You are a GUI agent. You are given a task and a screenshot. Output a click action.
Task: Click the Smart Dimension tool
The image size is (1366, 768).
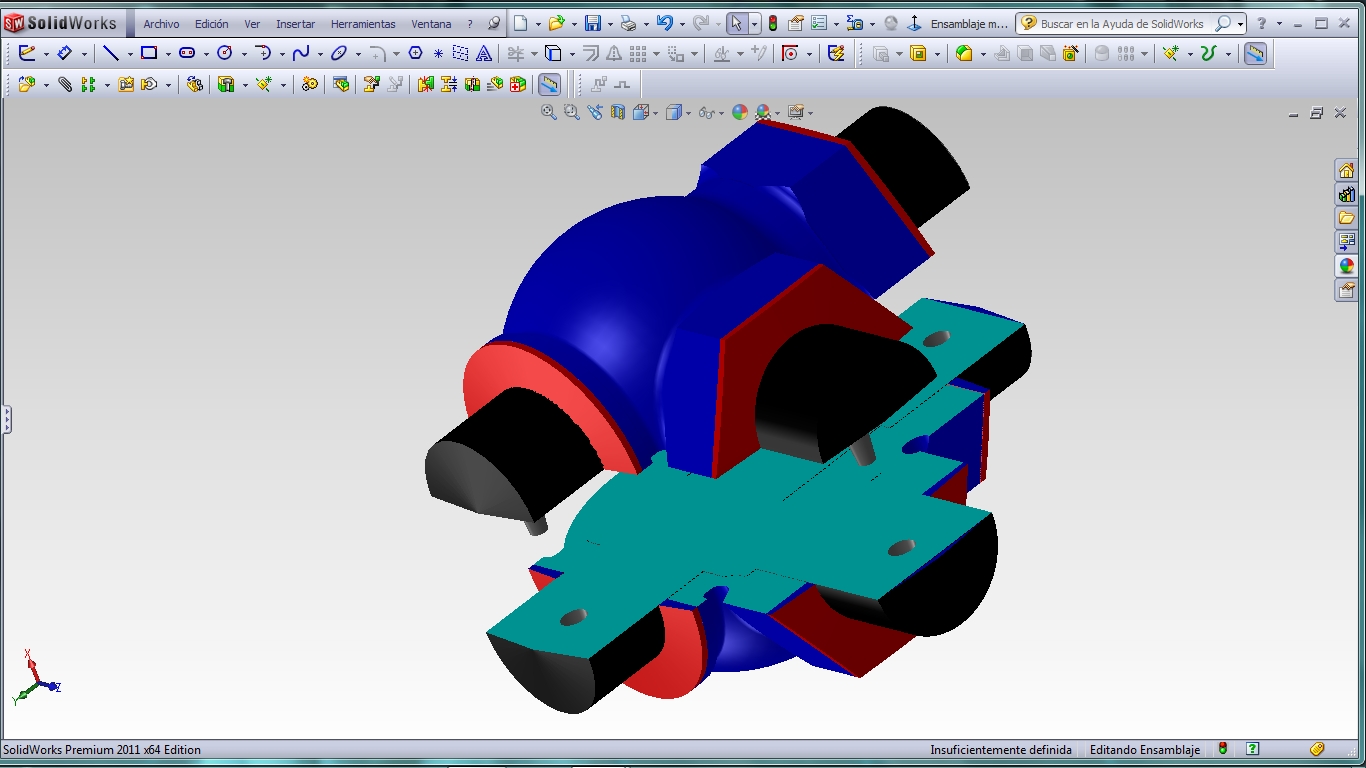pos(65,54)
